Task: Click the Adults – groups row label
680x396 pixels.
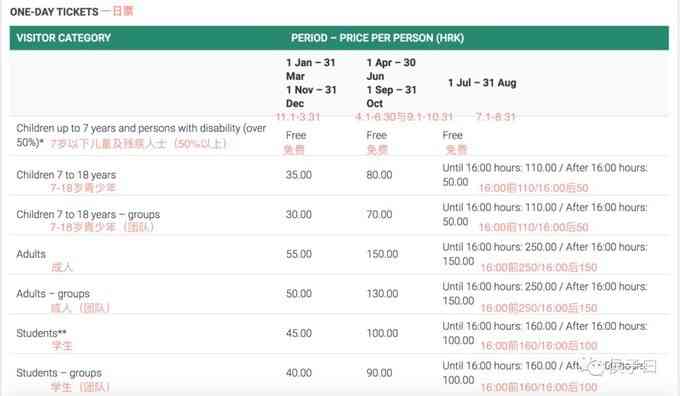Action: click(53, 294)
